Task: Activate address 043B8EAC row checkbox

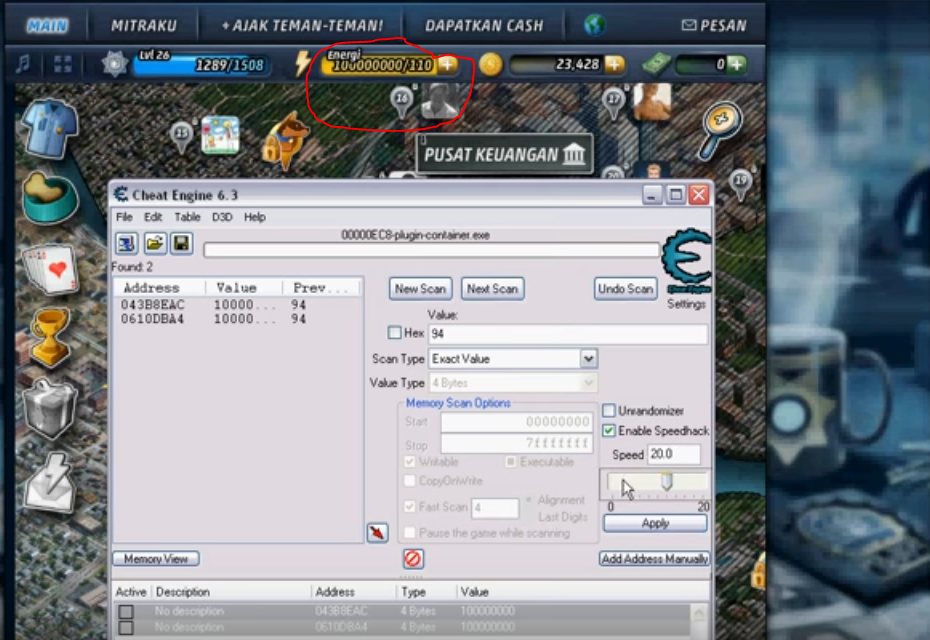Action: pyautogui.click(x=126, y=611)
